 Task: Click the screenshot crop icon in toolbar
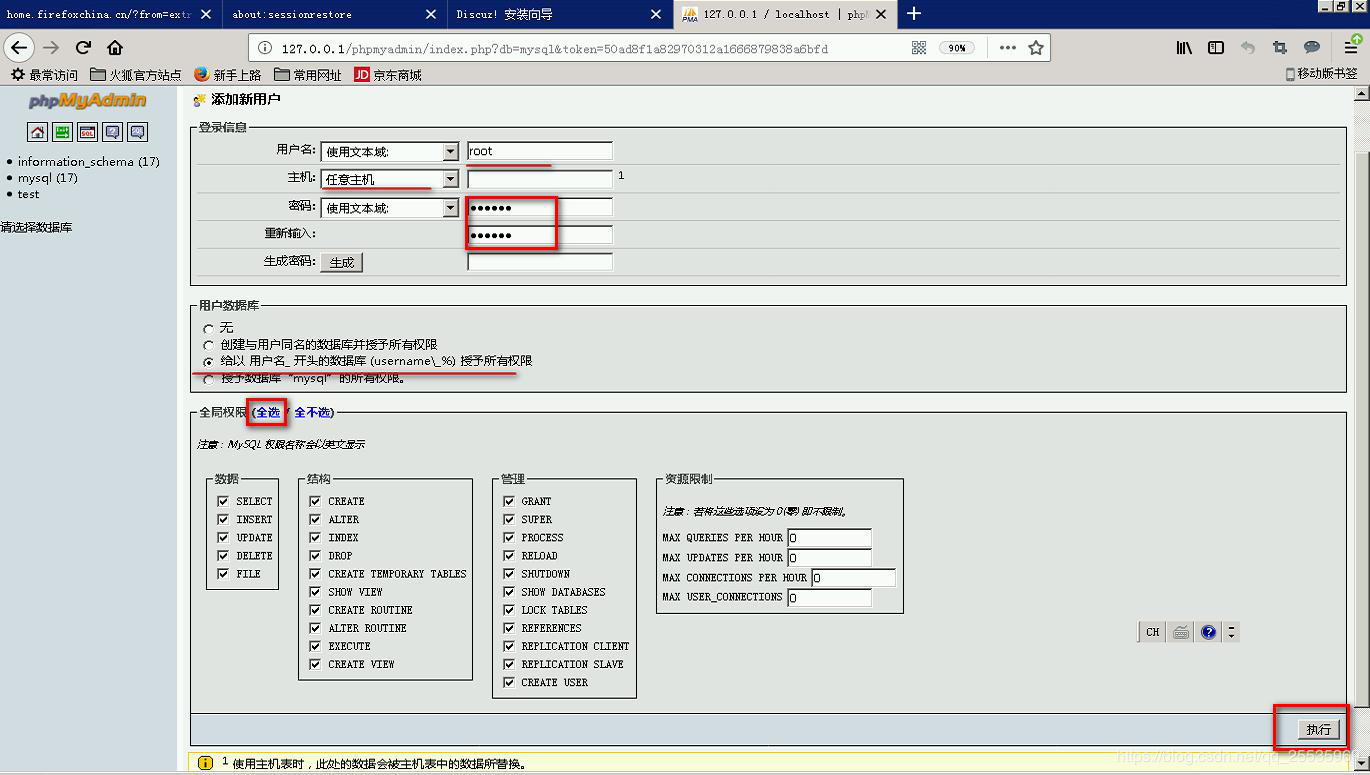1280,47
